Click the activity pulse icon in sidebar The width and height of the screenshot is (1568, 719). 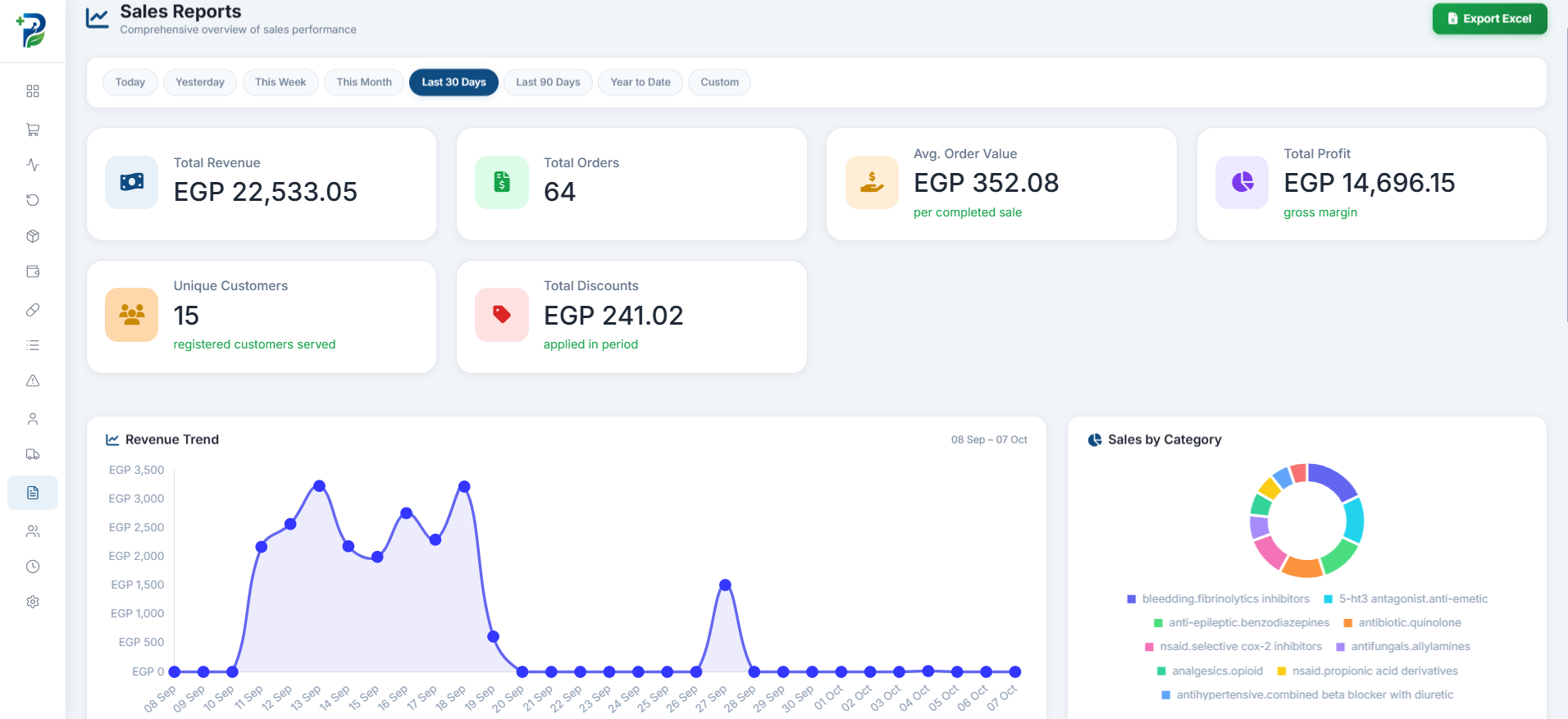tap(33, 165)
